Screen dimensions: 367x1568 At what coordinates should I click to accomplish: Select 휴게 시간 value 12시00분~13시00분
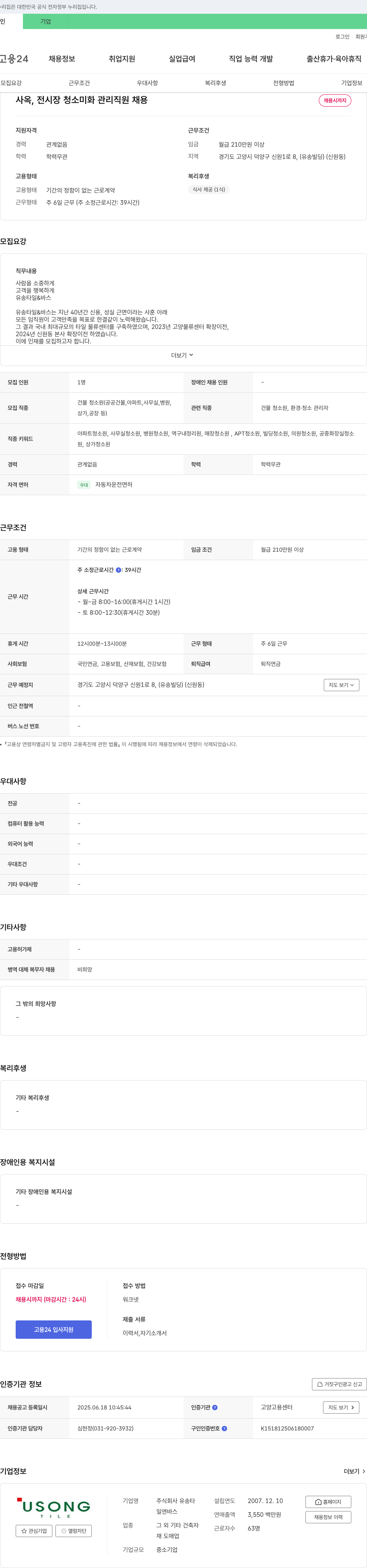click(102, 643)
